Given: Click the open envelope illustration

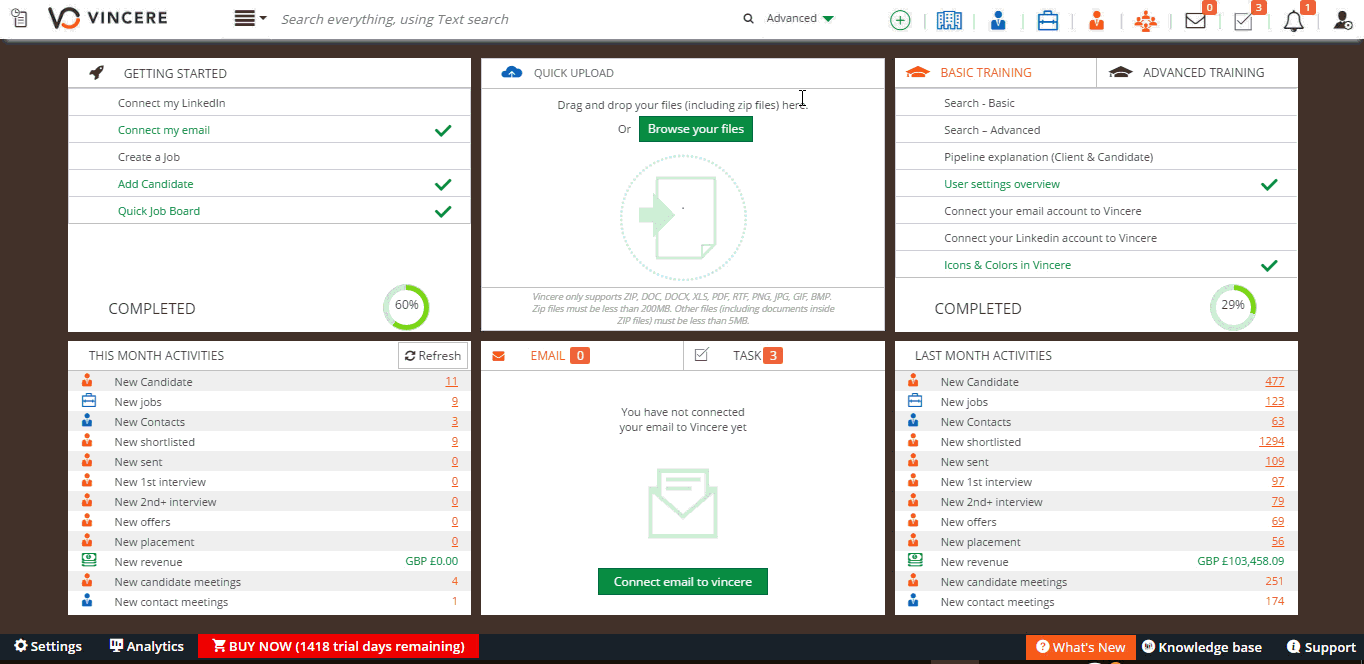Looking at the screenshot, I should click(x=683, y=502).
